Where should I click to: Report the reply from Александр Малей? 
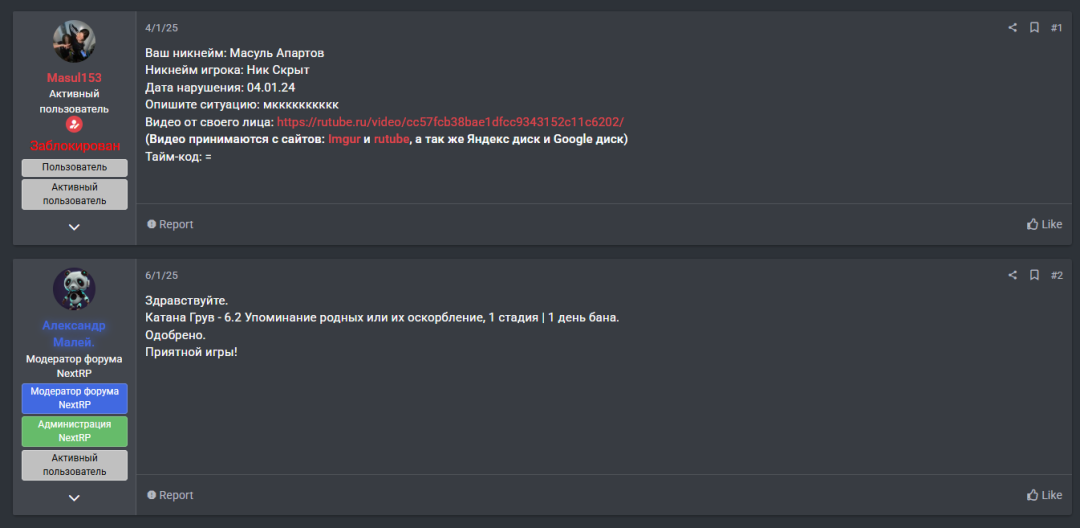(170, 495)
